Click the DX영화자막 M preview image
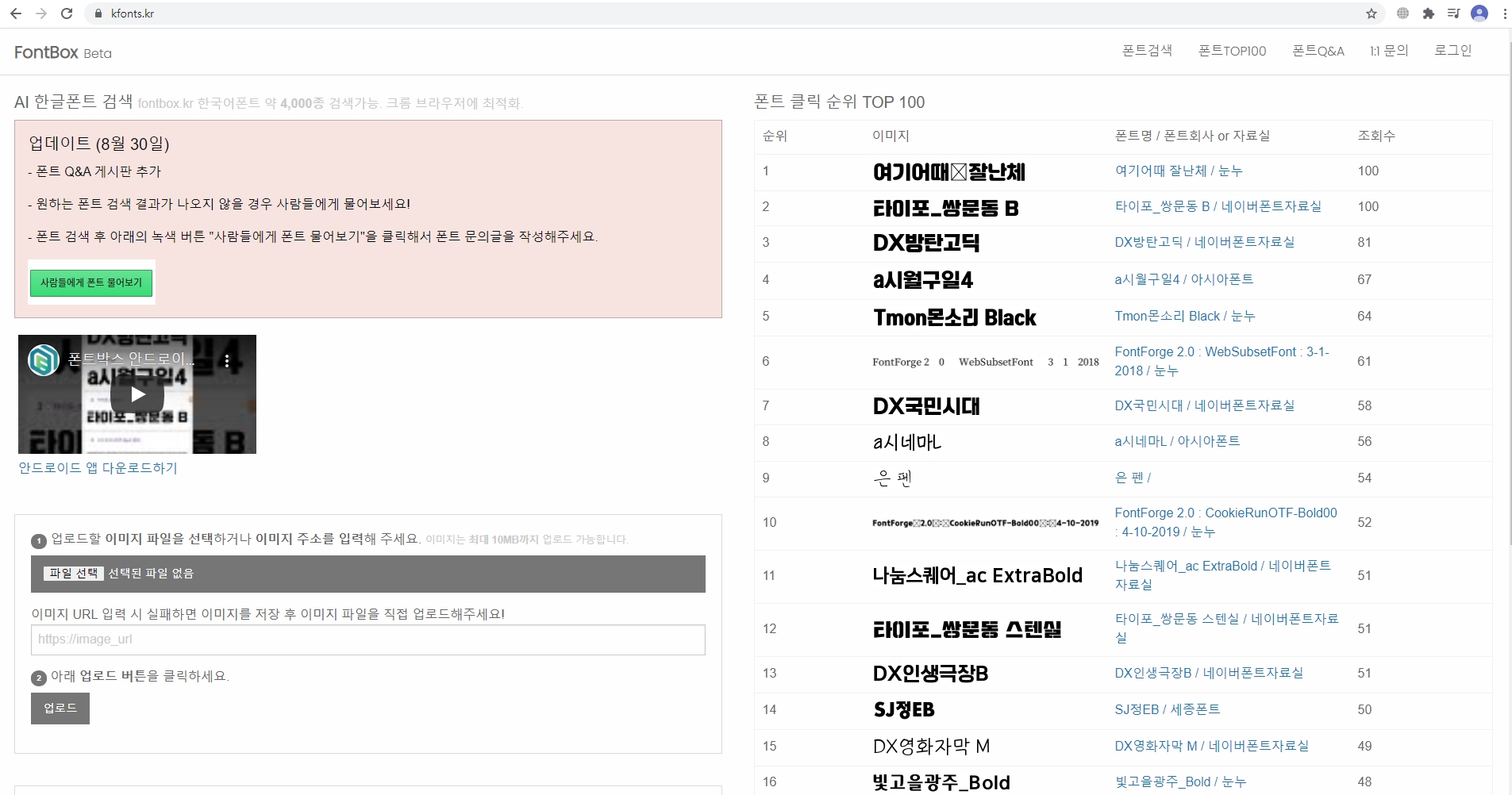 click(931, 747)
